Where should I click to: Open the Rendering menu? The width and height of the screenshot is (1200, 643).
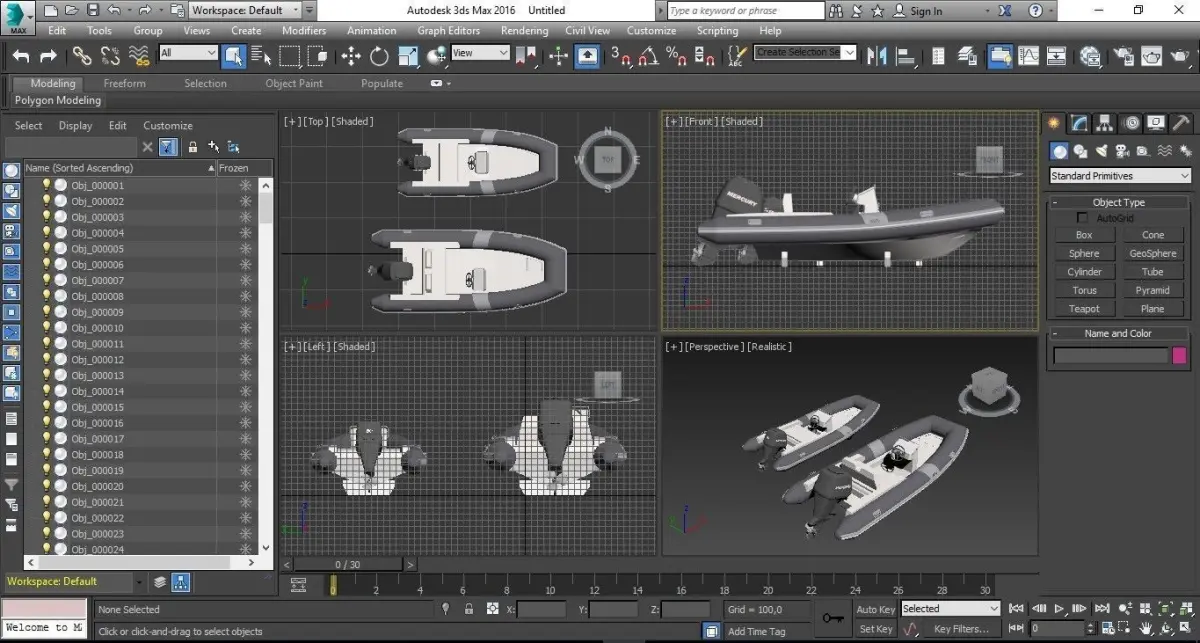pos(524,31)
